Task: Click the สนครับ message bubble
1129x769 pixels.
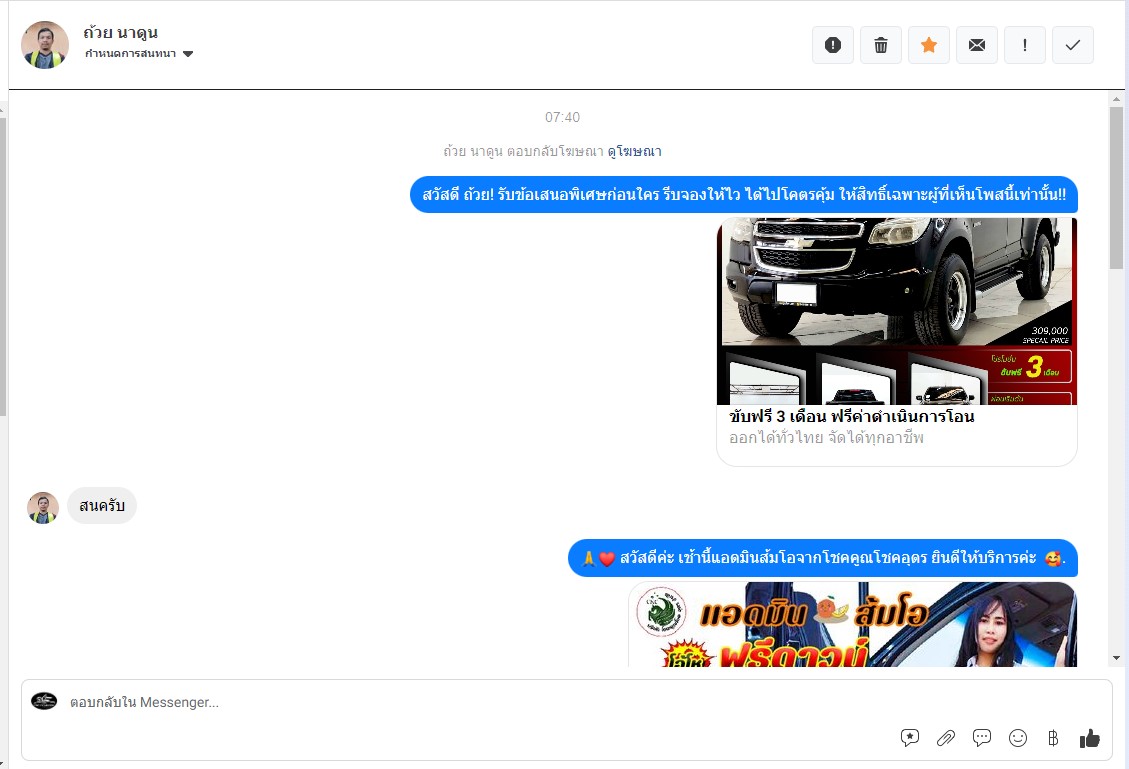Action: pos(102,505)
